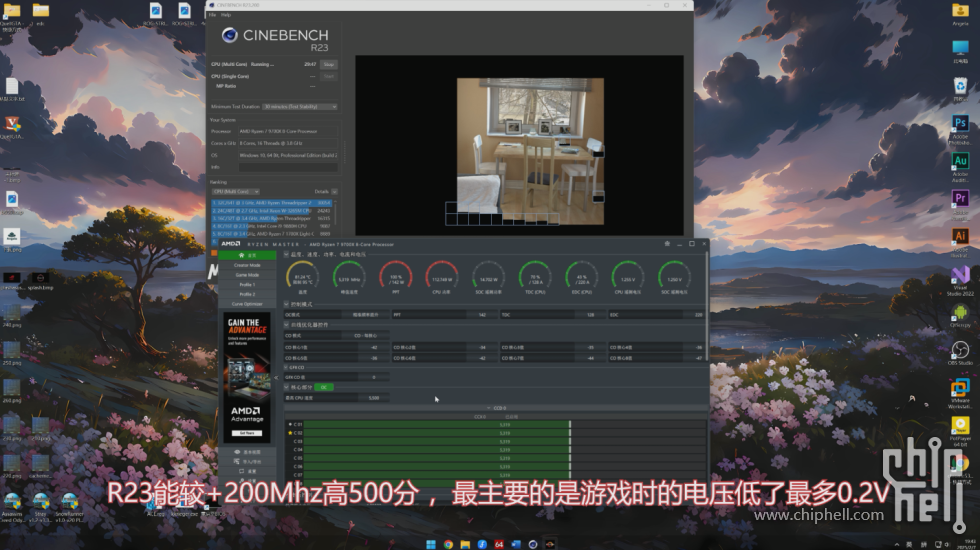
Task: Click the import/export icon in sidebar
Action: (x=237, y=462)
